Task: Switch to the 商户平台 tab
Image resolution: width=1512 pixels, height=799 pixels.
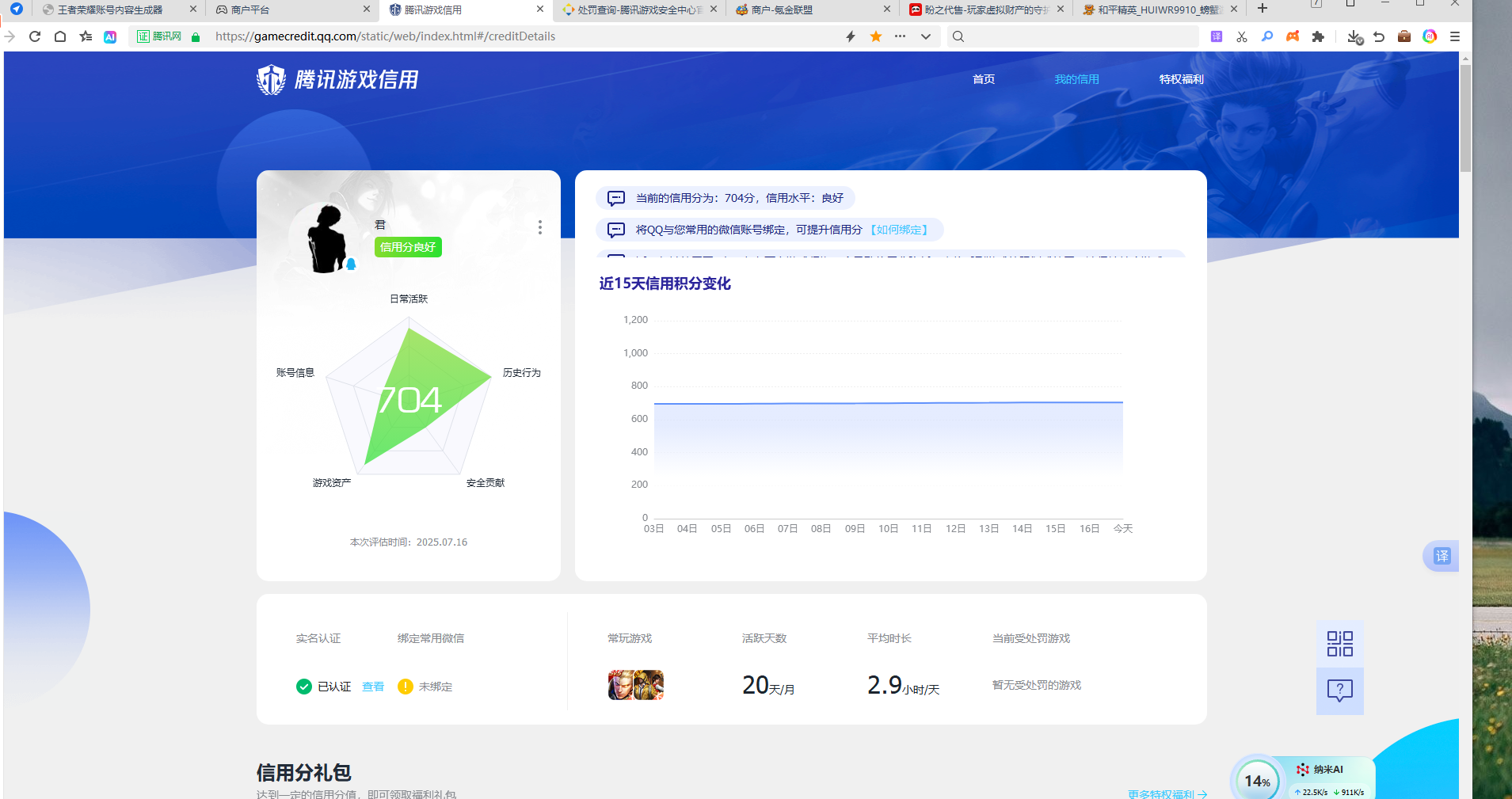Action: click(291, 10)
